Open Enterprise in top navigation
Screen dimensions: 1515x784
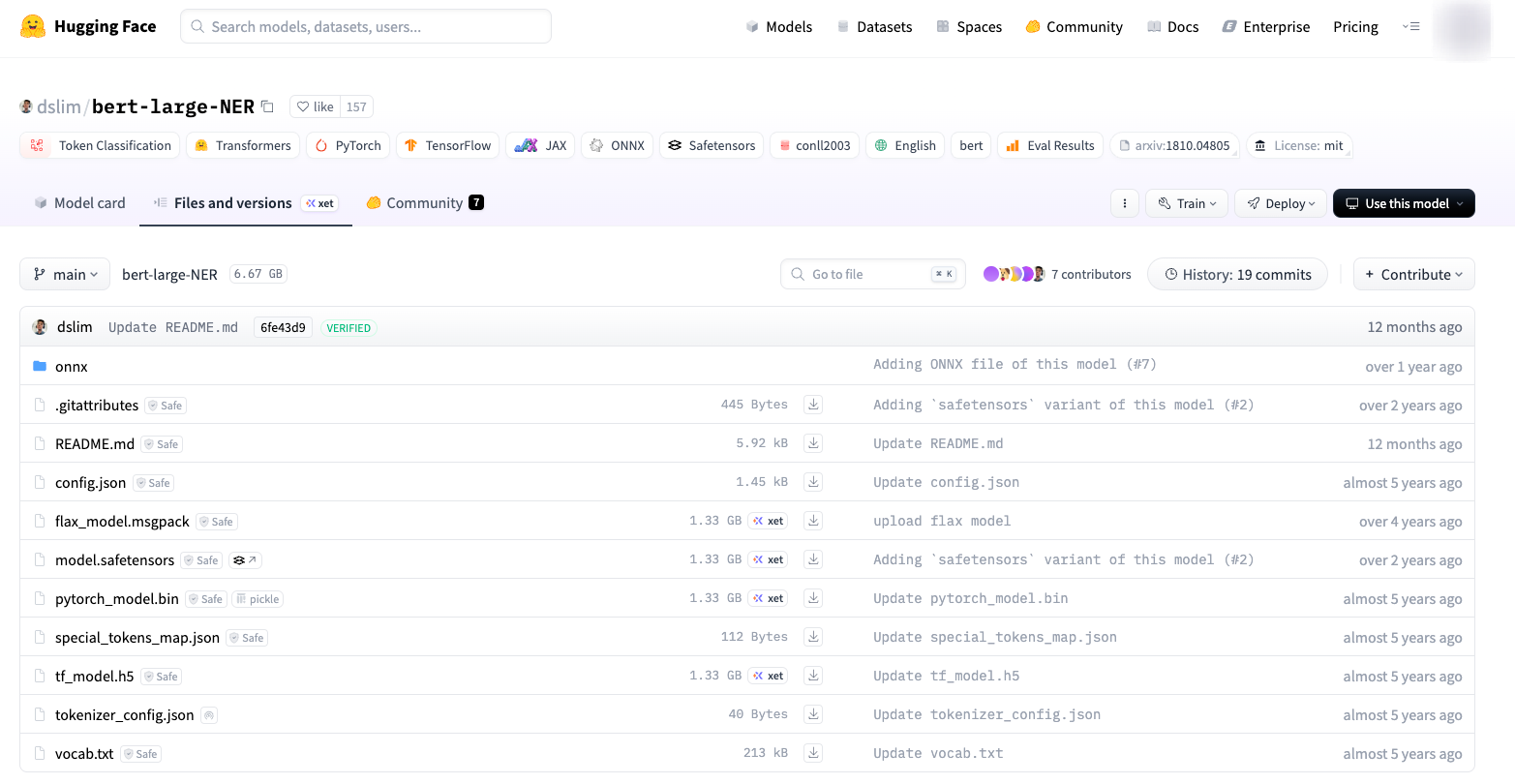tap(1266, 27)
